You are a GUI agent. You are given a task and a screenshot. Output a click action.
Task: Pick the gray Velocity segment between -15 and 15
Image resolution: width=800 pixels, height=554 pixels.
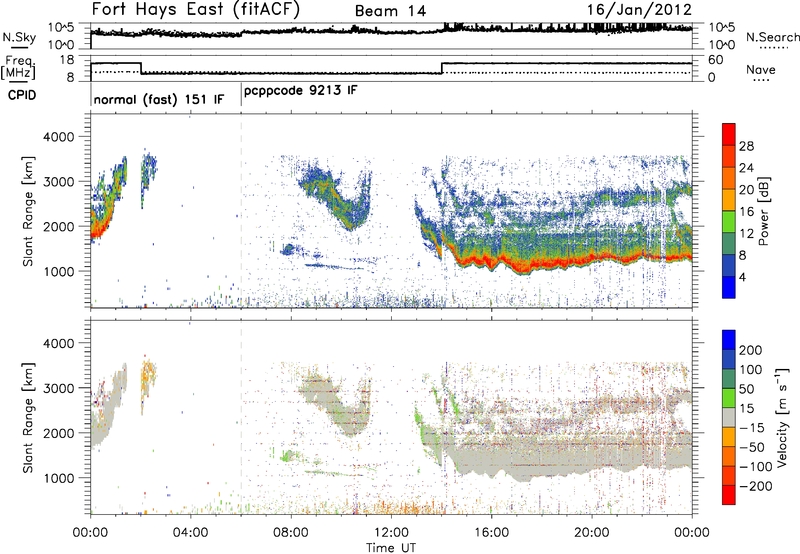[729, 417]
